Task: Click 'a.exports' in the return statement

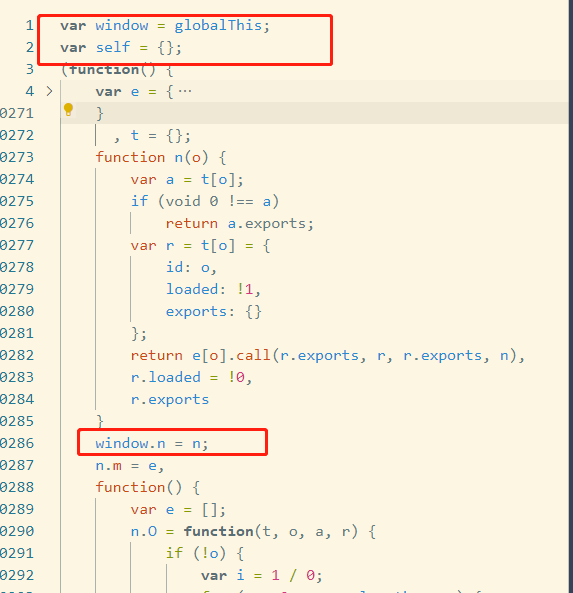Action: [266, 224]
